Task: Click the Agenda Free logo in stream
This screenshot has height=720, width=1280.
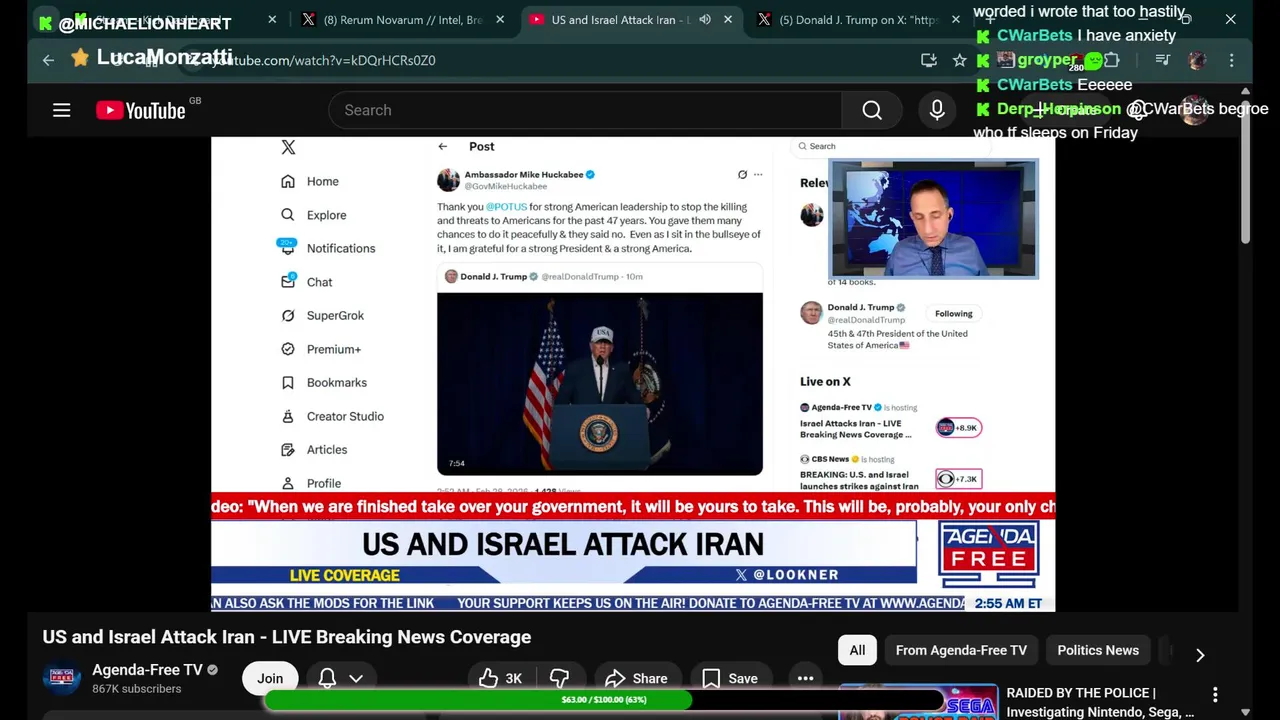Action: 988,555
